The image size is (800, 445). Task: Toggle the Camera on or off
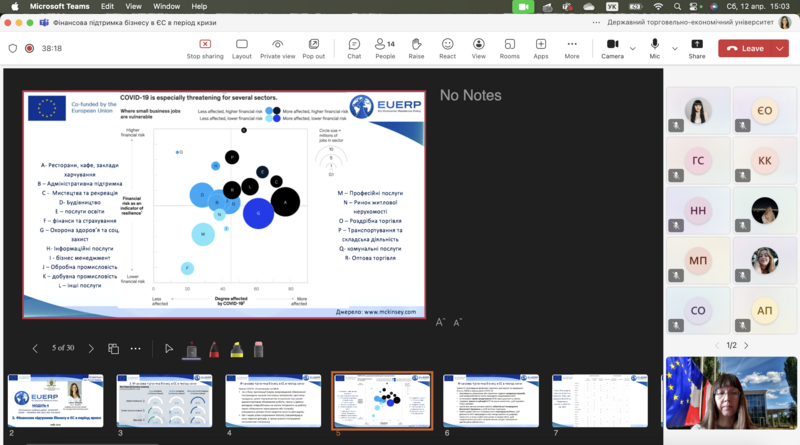click(612, 48)
